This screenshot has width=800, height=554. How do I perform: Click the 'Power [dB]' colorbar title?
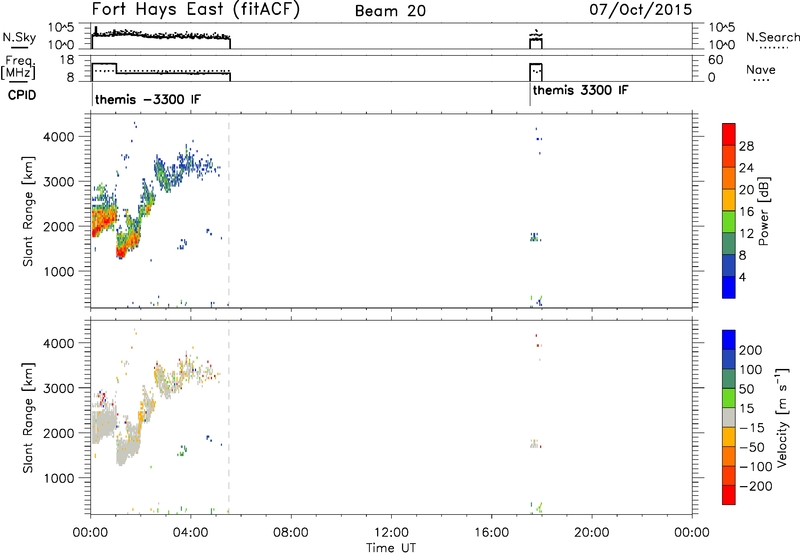pyautogui.click(x=764, y=211)
